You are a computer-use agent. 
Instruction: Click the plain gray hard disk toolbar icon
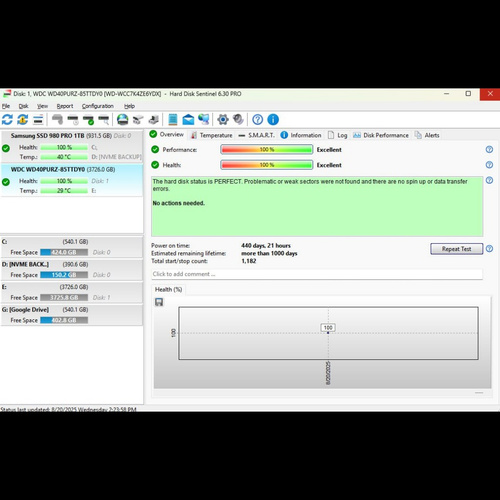pos(58,119)
